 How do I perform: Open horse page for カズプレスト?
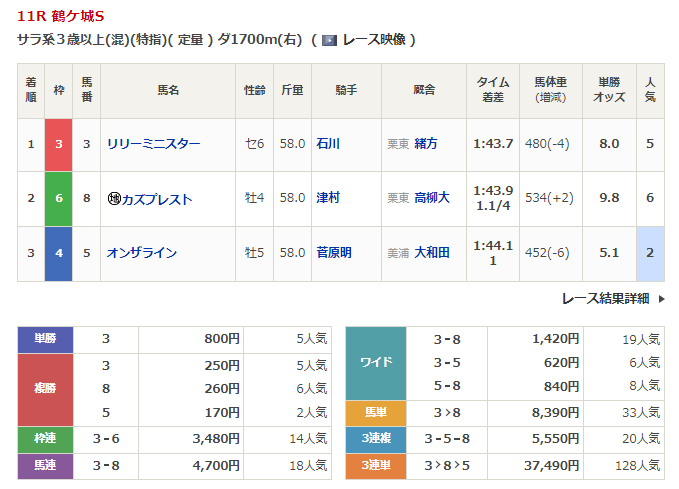click(x=158, y=199)
